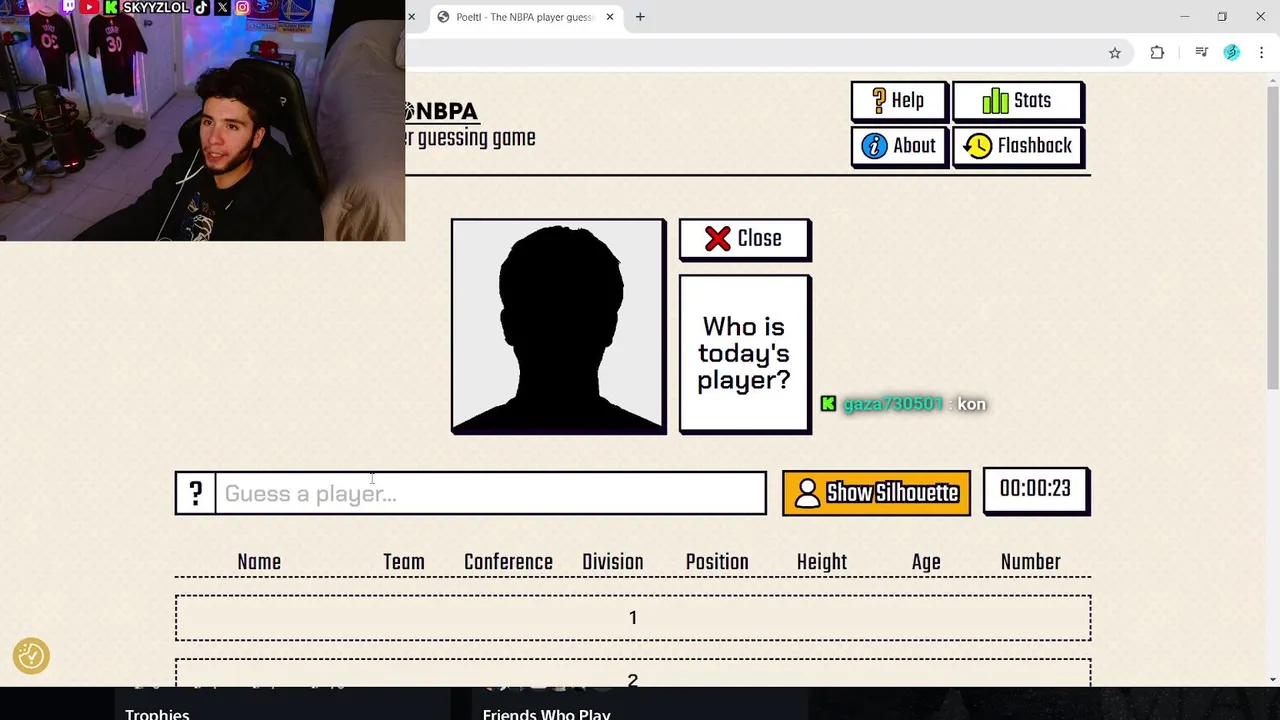Click the Conference column header
This screenshot has width=1280, height=720.
tap(508, 562)
